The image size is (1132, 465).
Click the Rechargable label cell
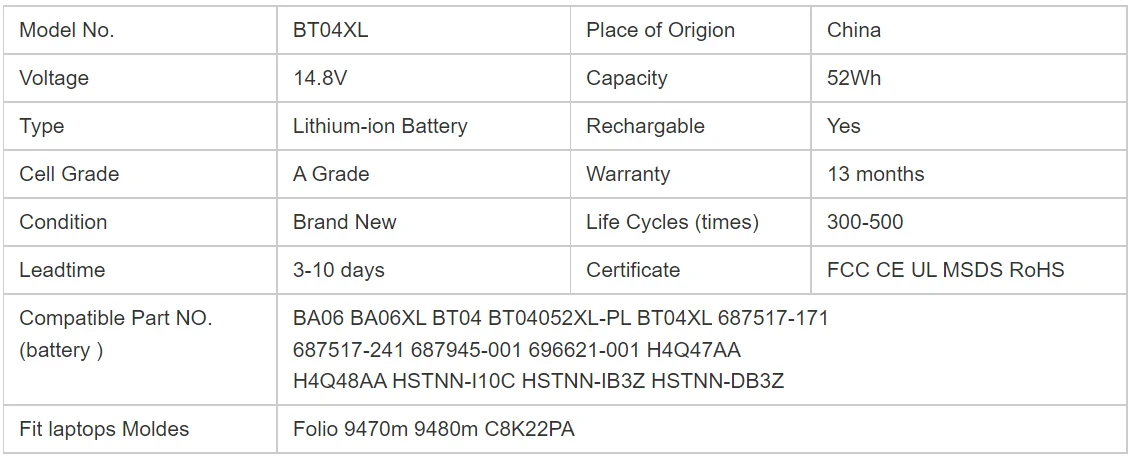pos(645,126)
